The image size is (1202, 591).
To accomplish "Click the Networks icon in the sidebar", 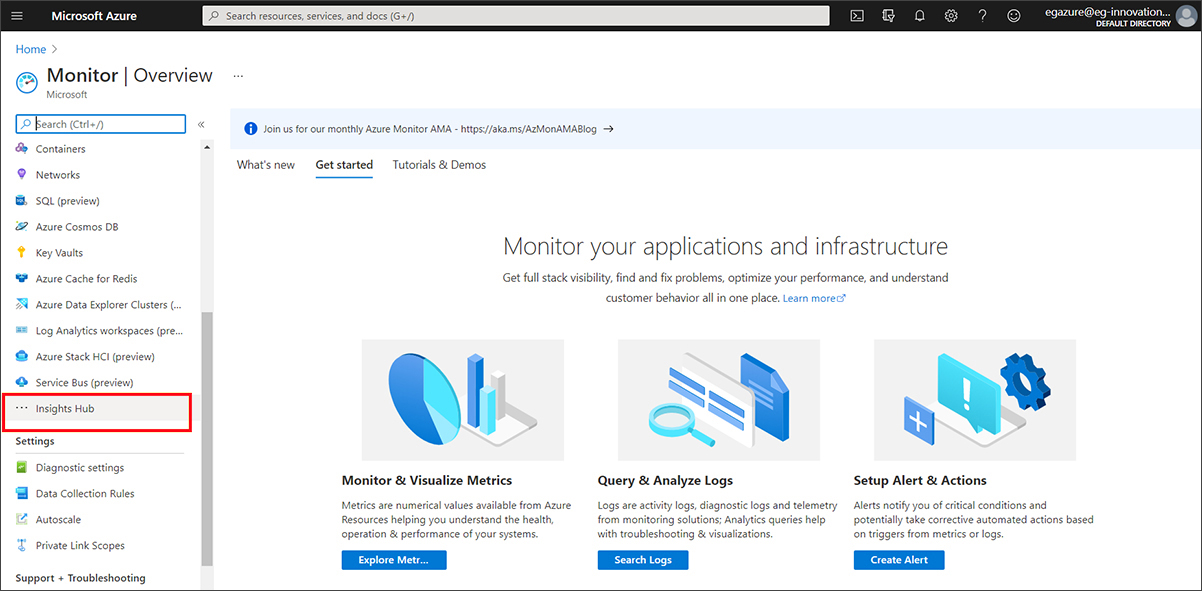I will 21,175.
